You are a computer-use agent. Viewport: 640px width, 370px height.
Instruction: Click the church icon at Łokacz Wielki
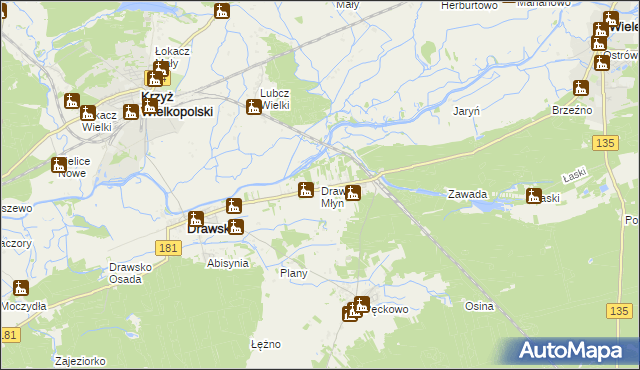click(87, 113)
